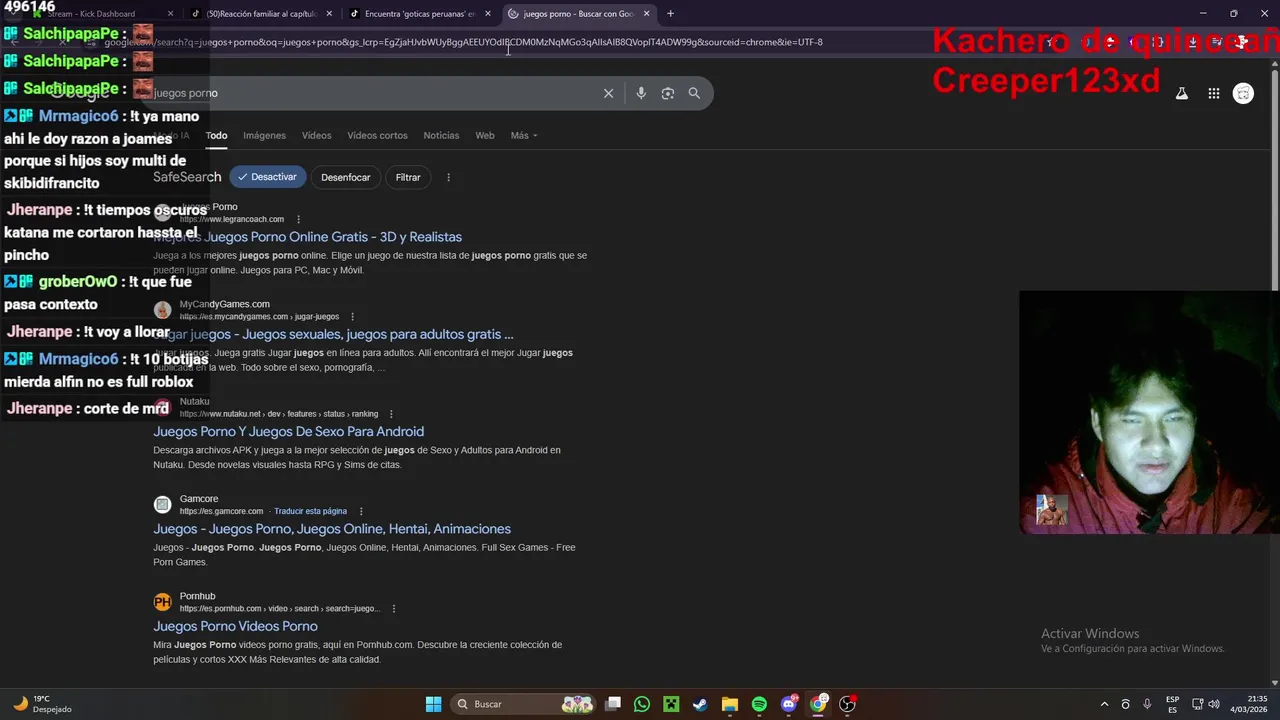Open options for the Gamcore result
1280x720 pixels.
point(361,511)
